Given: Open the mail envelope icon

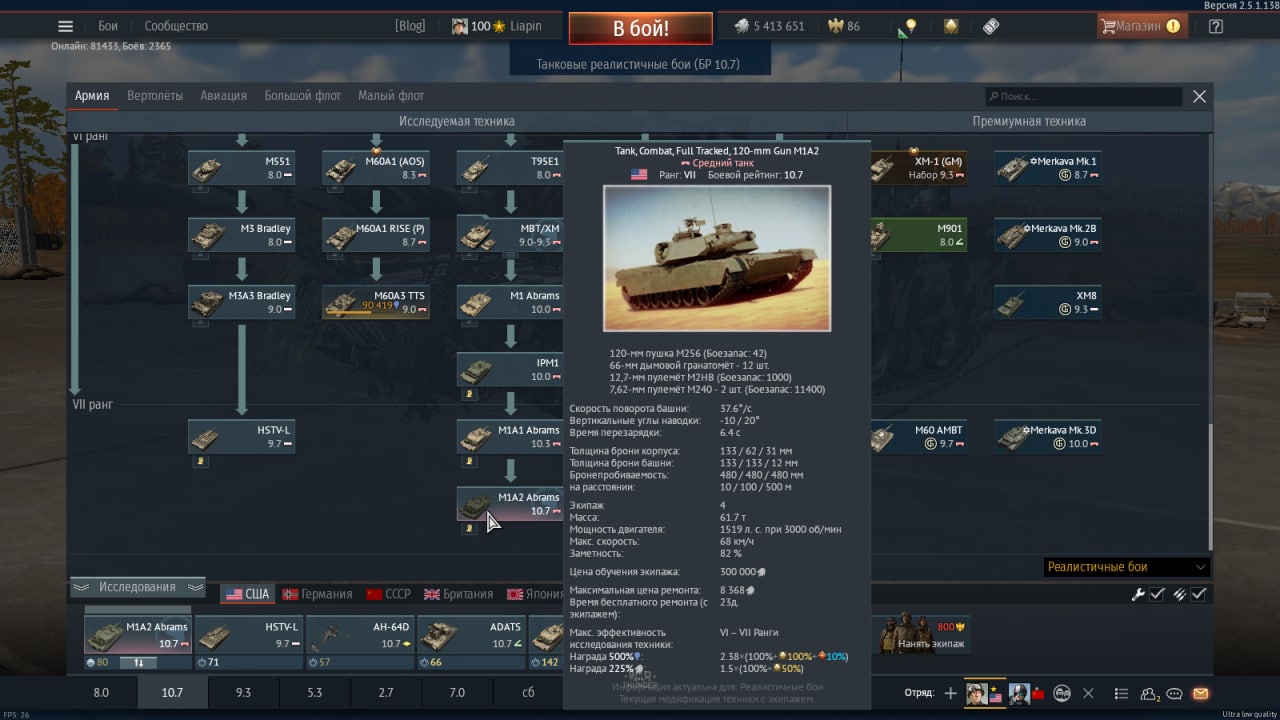Looking at the screenshot, I should [x=1200, y=693].
